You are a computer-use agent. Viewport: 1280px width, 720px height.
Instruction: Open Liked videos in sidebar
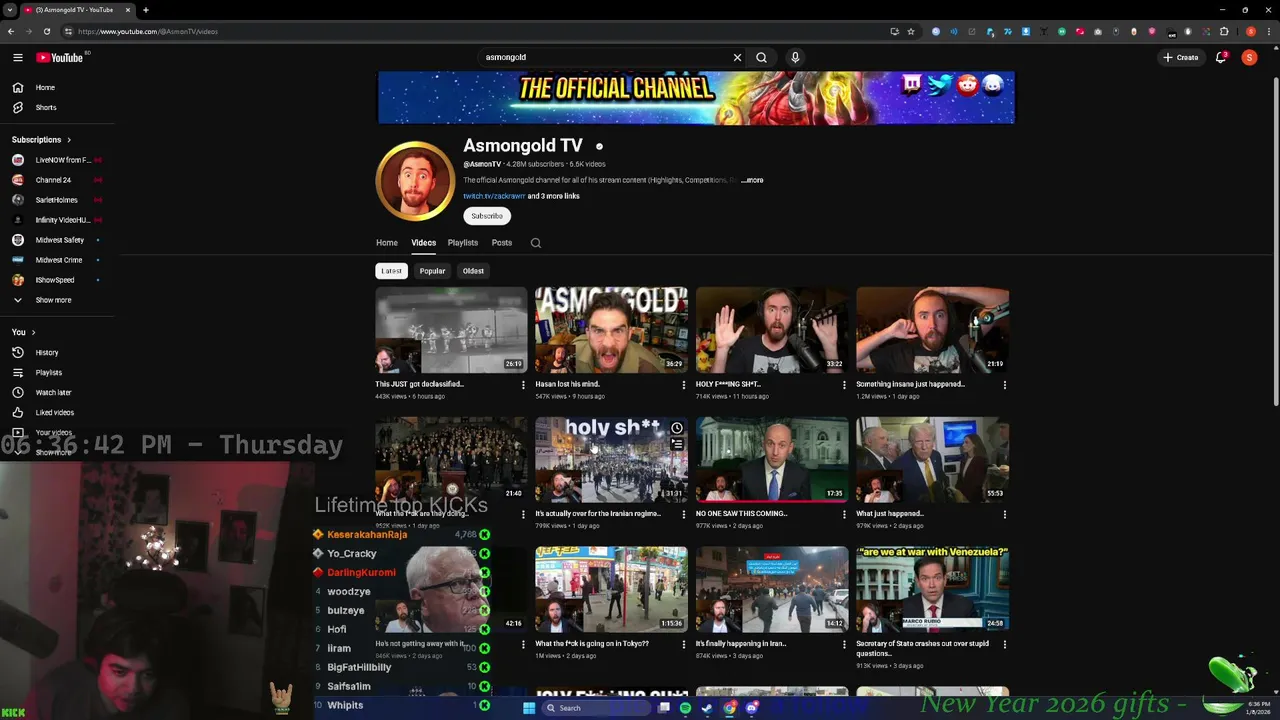click(x=57, y=412)
